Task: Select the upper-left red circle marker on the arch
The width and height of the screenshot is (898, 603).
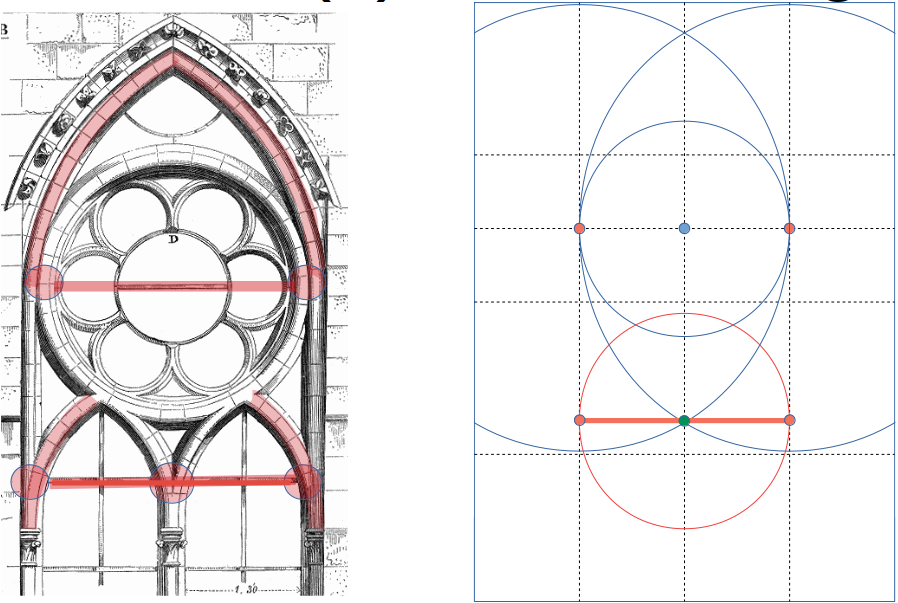Action: (x=43, y=283)
